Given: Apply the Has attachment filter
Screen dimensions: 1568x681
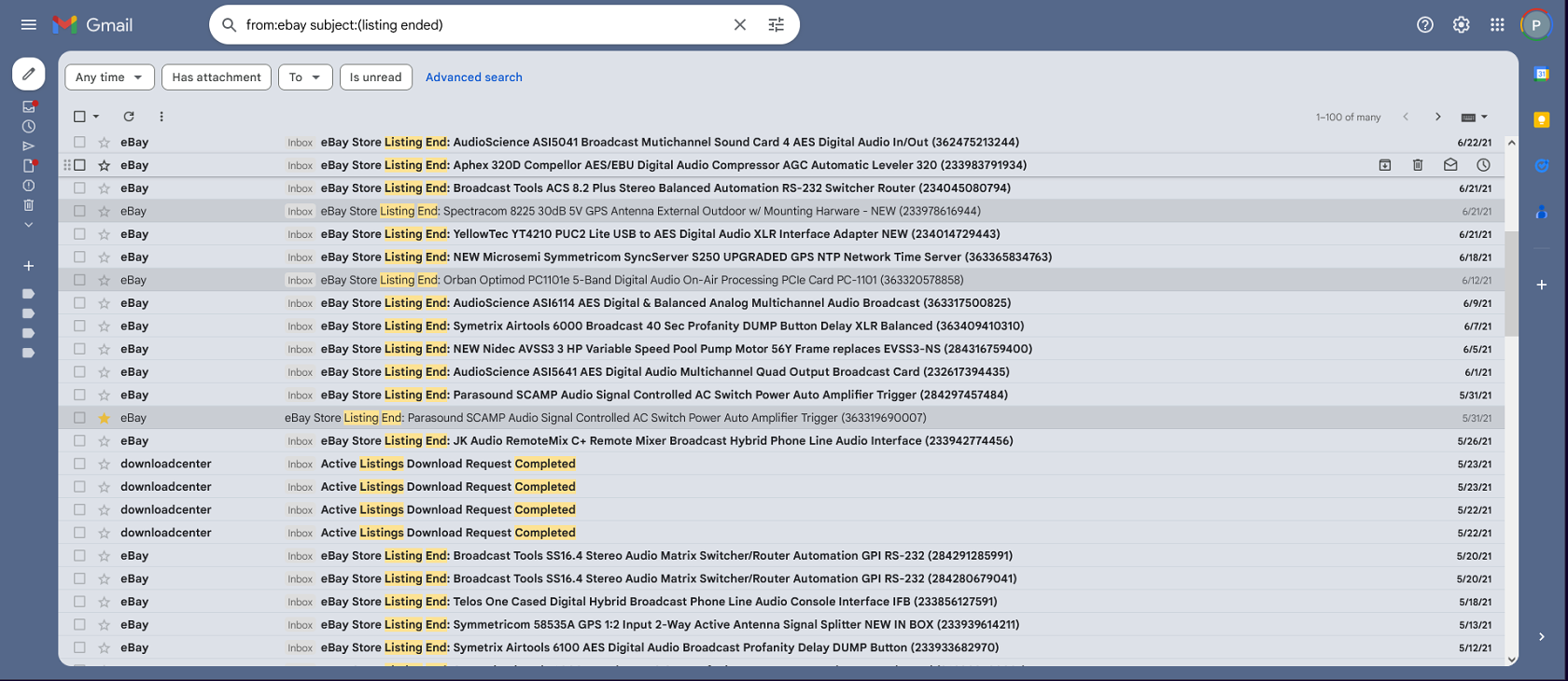Looking at the screenshot, I should pyautogui.click(x=217, y=77).
